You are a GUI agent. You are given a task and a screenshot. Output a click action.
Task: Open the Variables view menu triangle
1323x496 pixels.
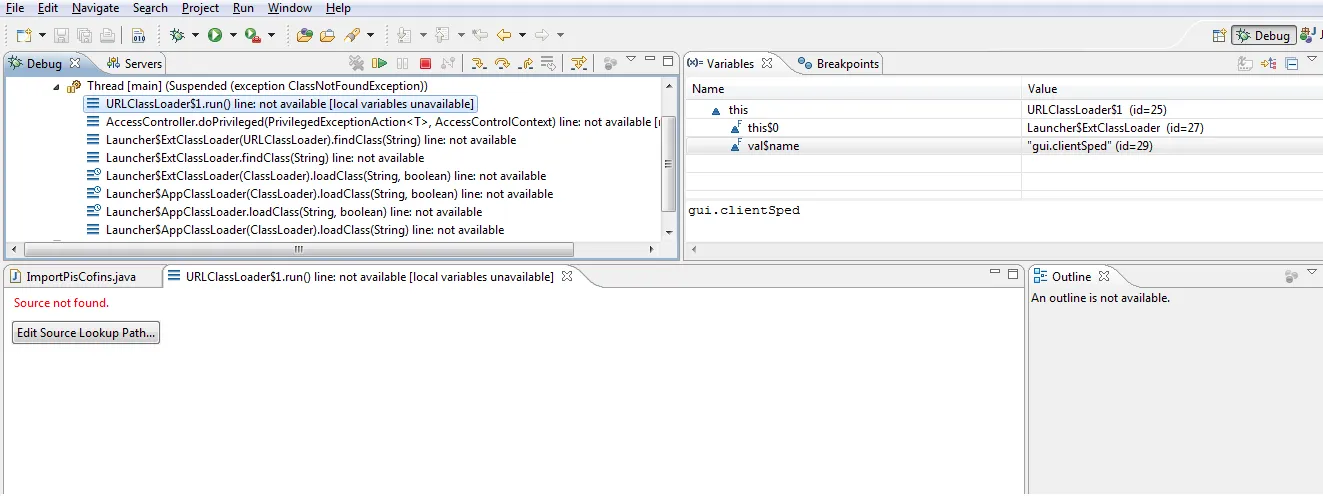tap(1312, 60)
